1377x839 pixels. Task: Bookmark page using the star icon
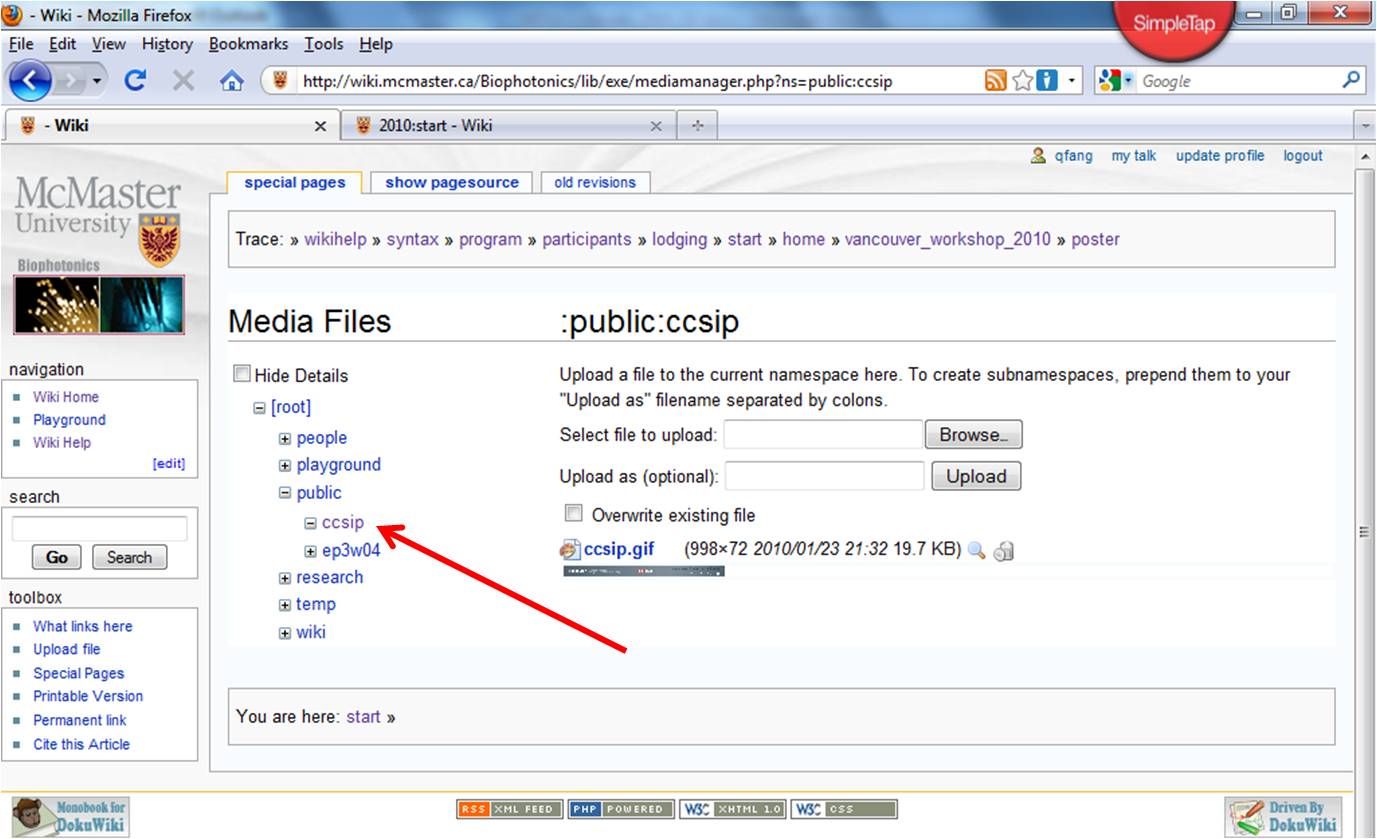(1021, 82)
